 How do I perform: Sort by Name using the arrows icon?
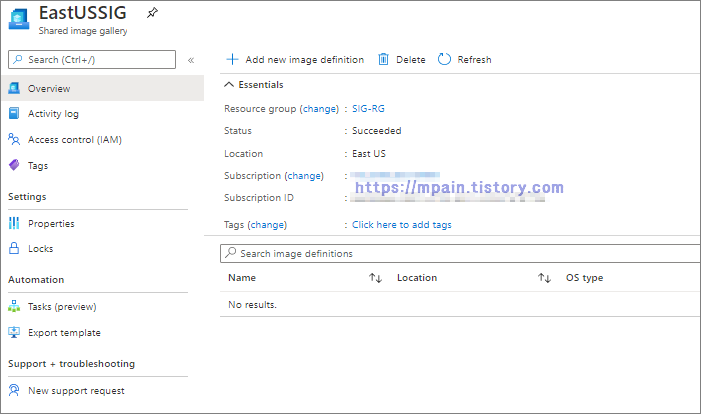(x=375, y=278)
